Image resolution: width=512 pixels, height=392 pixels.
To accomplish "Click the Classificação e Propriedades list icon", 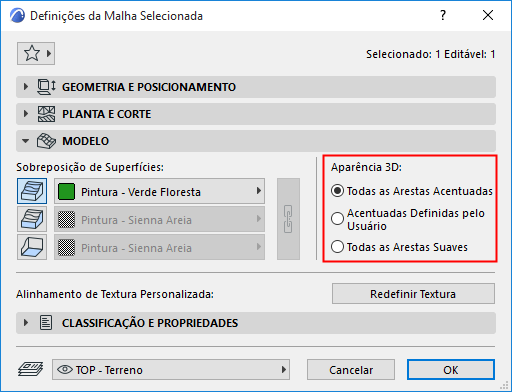I will 46,323.
